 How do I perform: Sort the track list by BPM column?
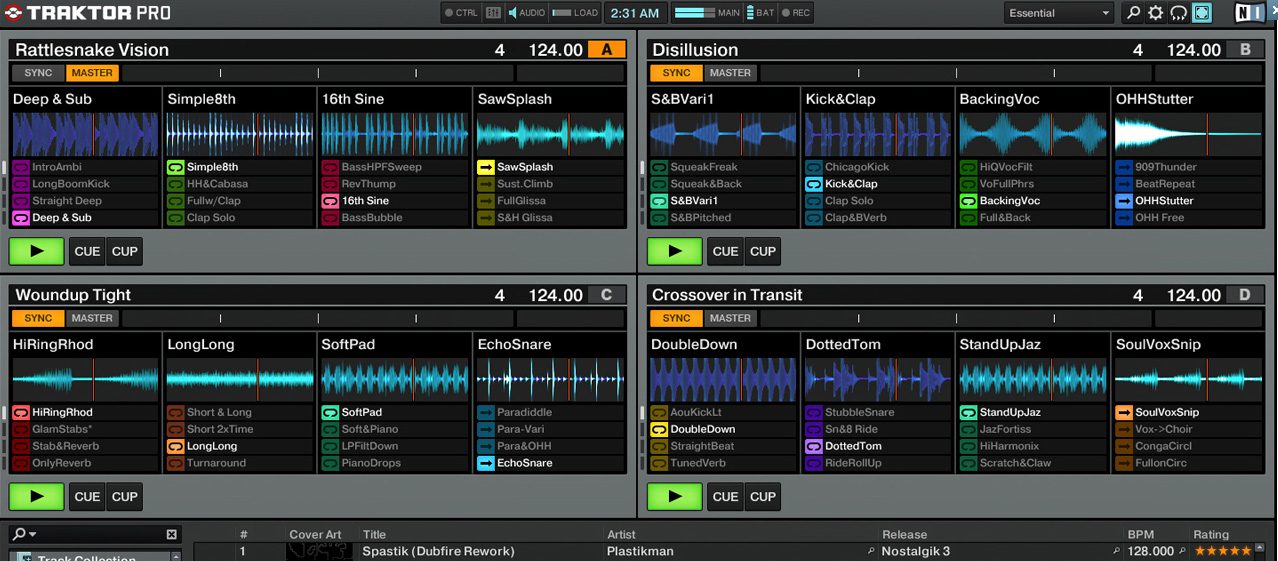[x=1140, y=535]
